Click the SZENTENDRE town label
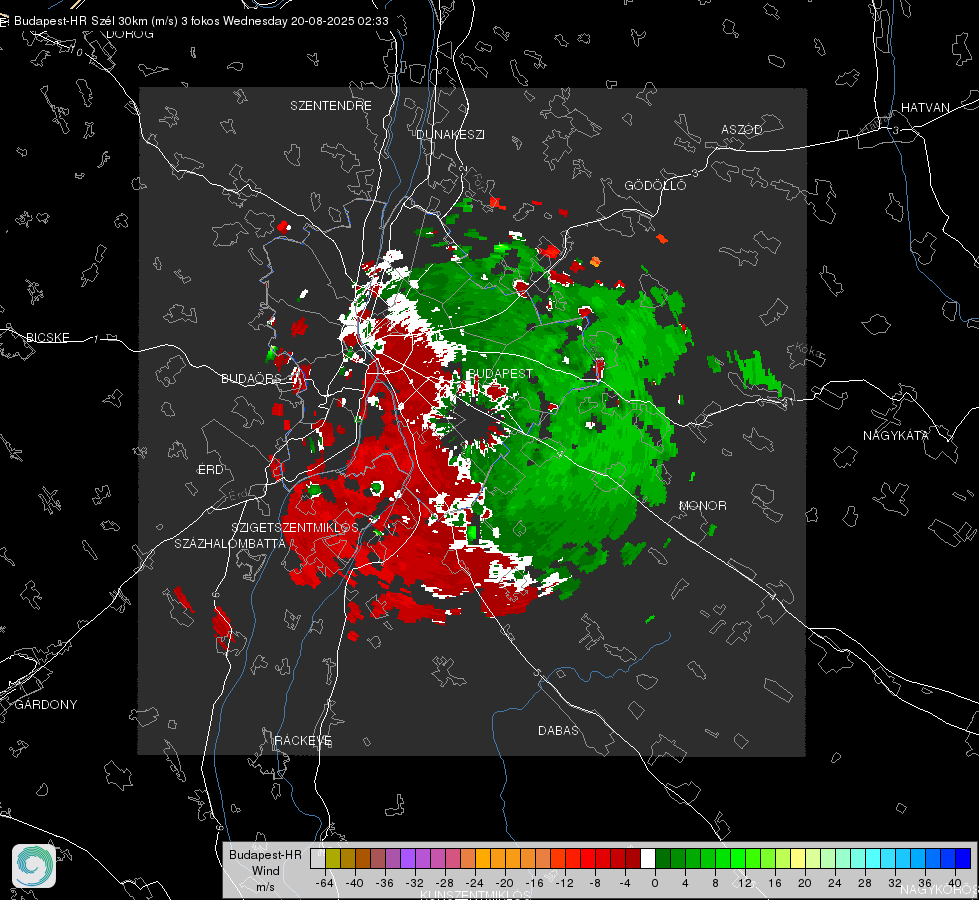979x900 pixels. 331,106
